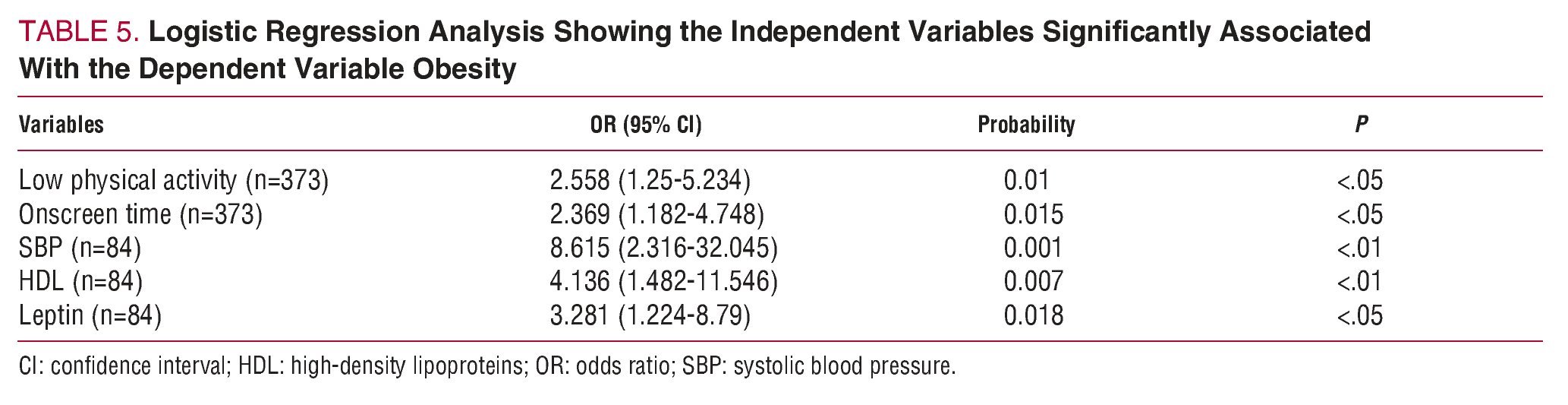Click odds ratio value 2.369 (1.182-4.748)

click(x=656, y=215)
